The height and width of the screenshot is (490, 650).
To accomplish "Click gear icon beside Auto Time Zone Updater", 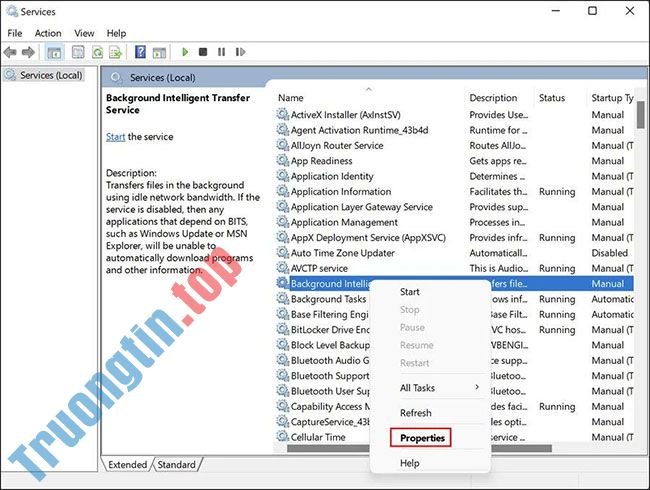I will (283, 252).
